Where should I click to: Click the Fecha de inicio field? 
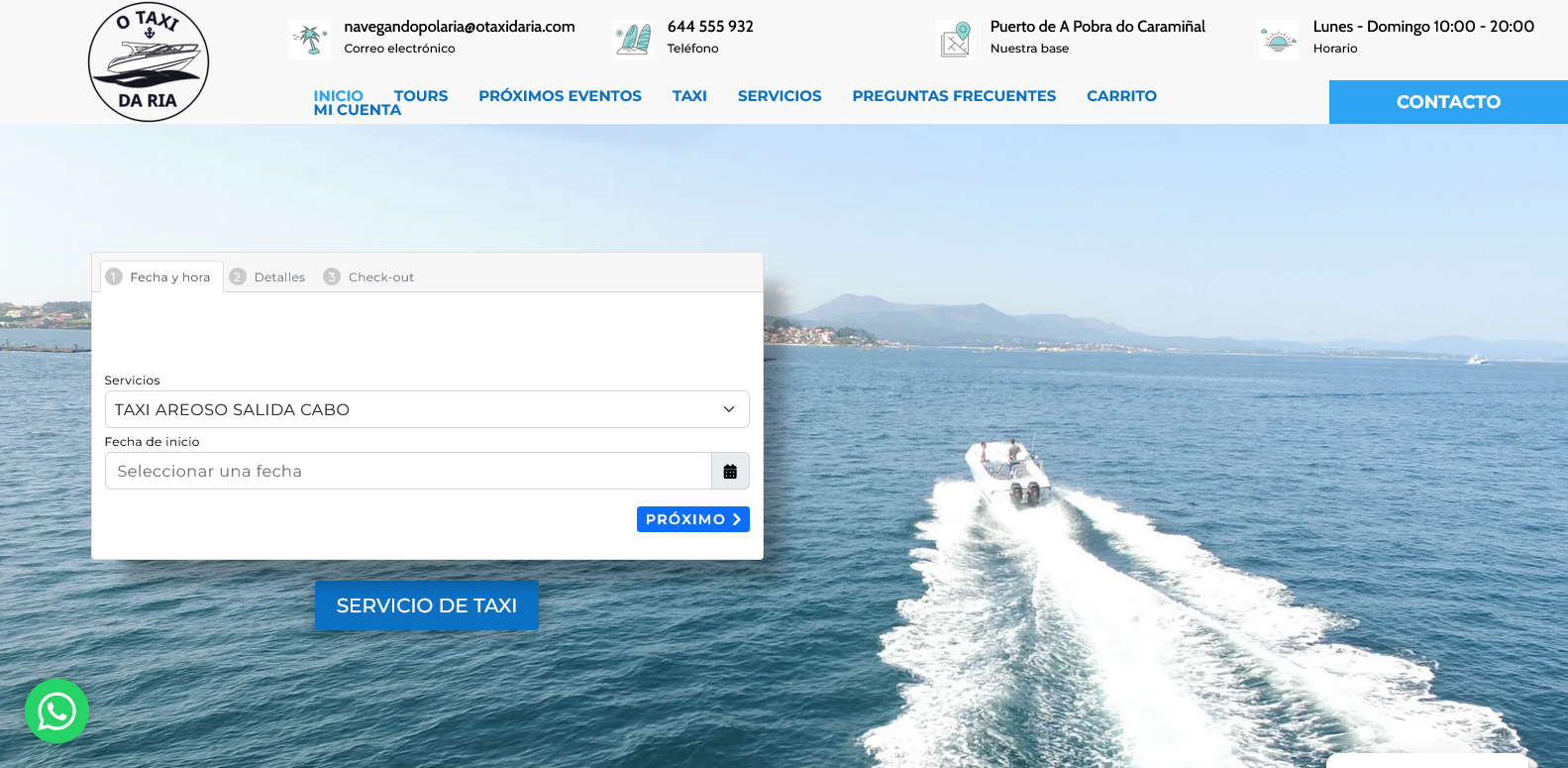pyautogui.click(x=407, y=472)
